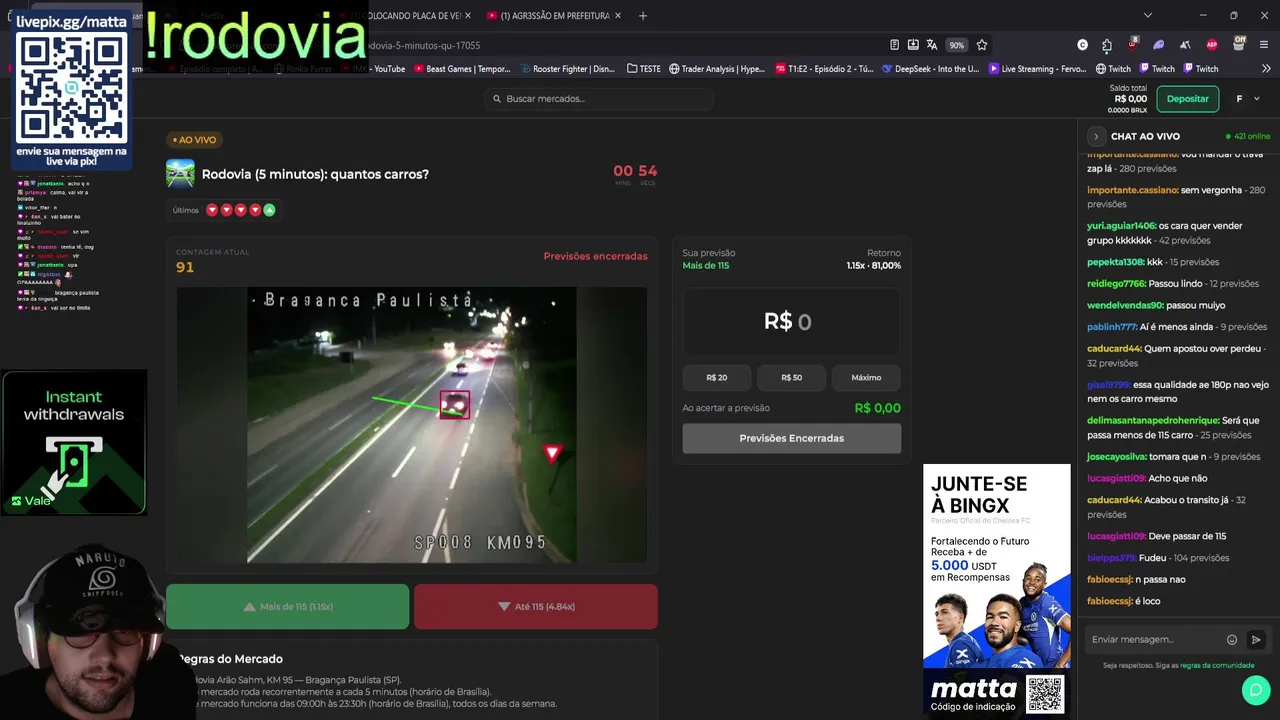The image size is (1280, 720).
Task: Open Live Streaming - Fervo bookmark
Action: (x=1037, y=69)
